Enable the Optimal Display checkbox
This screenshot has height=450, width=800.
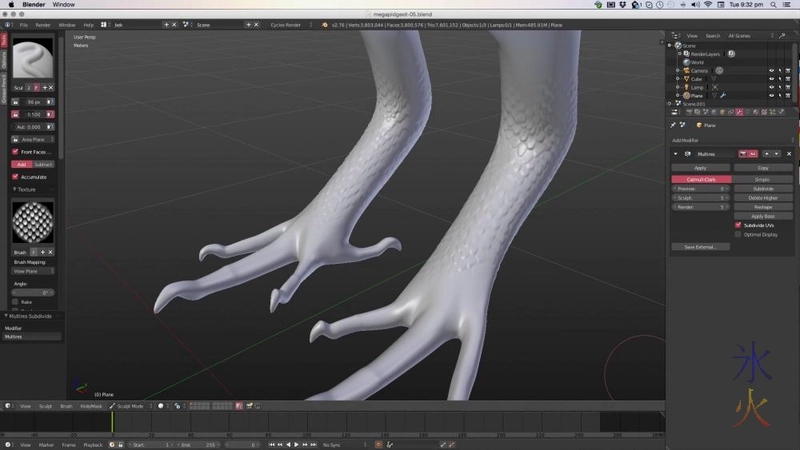tap(738, 234)
